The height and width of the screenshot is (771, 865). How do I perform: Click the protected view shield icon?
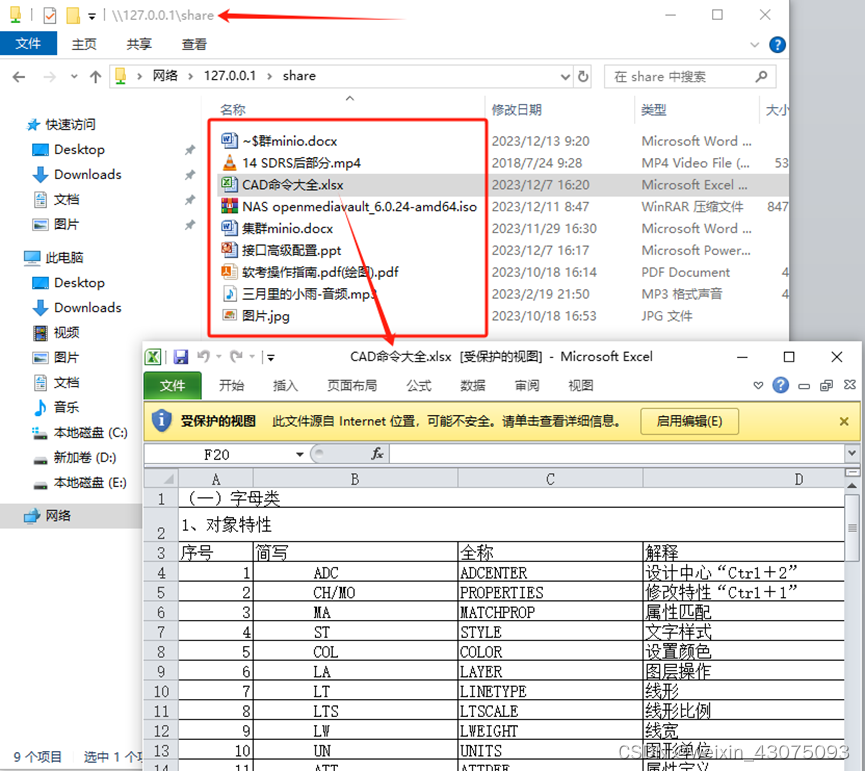pos(161,421)
